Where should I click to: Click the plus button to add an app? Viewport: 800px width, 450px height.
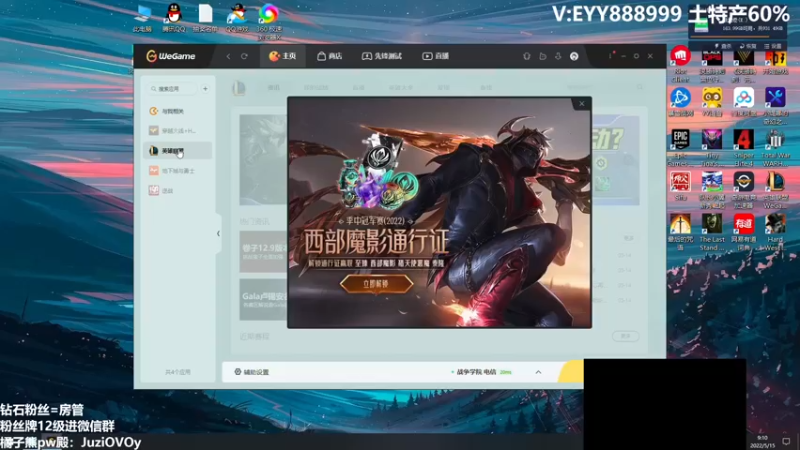click(x=205, y=89)
